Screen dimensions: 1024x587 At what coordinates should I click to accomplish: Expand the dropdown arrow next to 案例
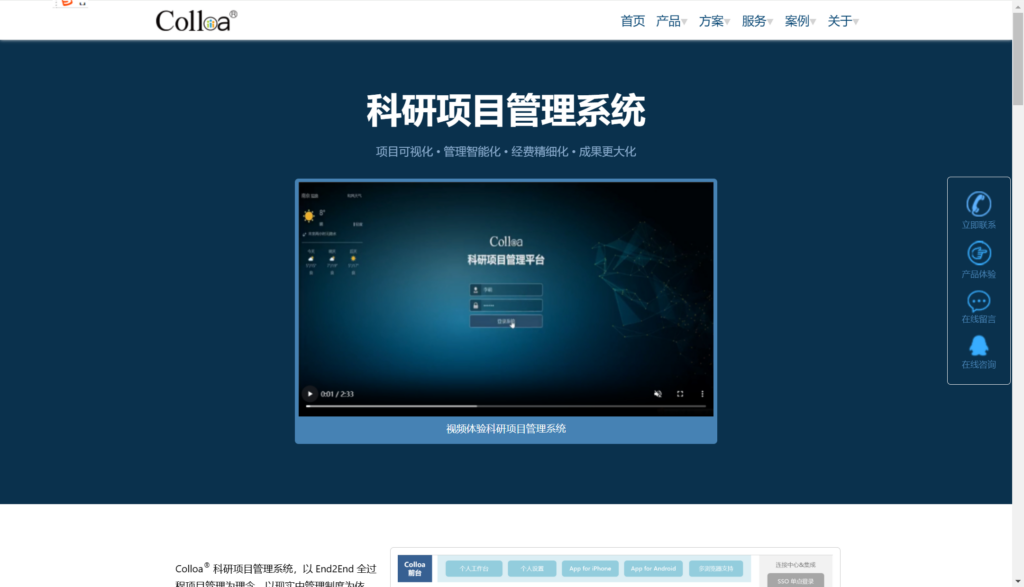click(x=813, y=22)
